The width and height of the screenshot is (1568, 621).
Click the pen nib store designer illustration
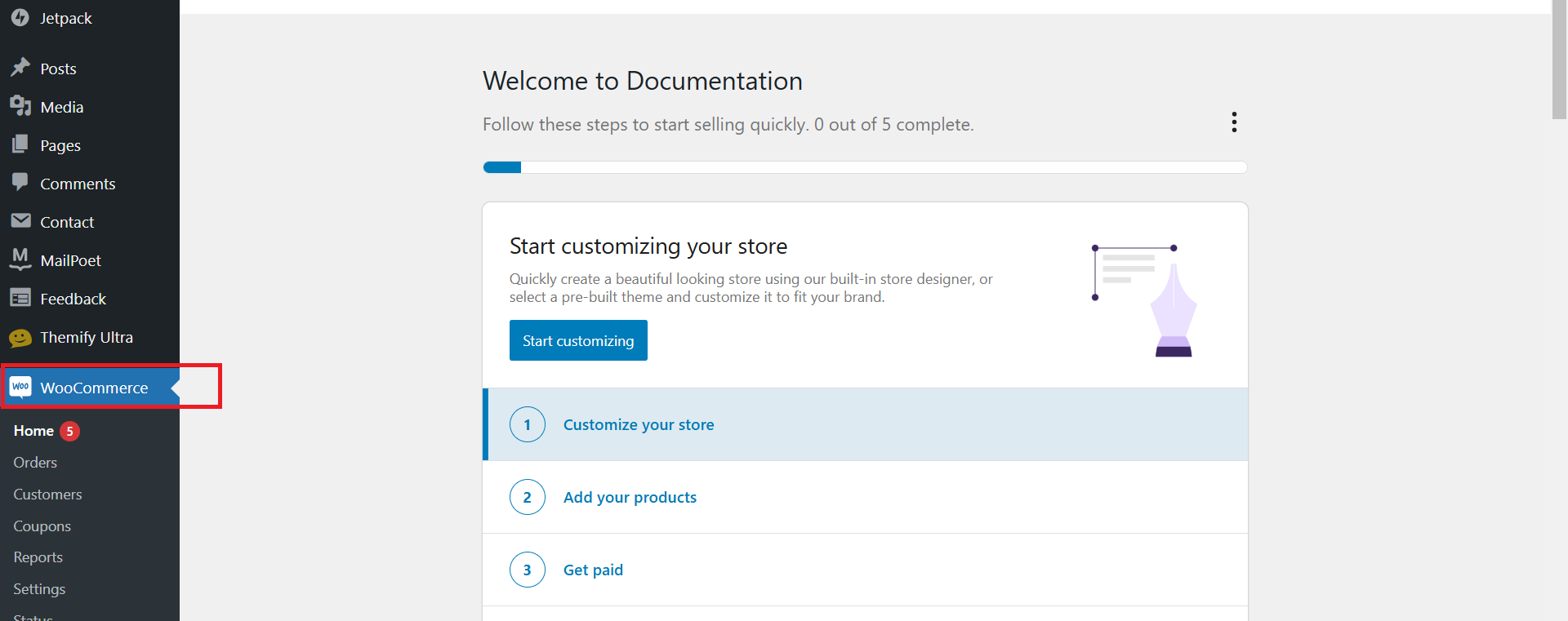click(x=1145, y=300)
